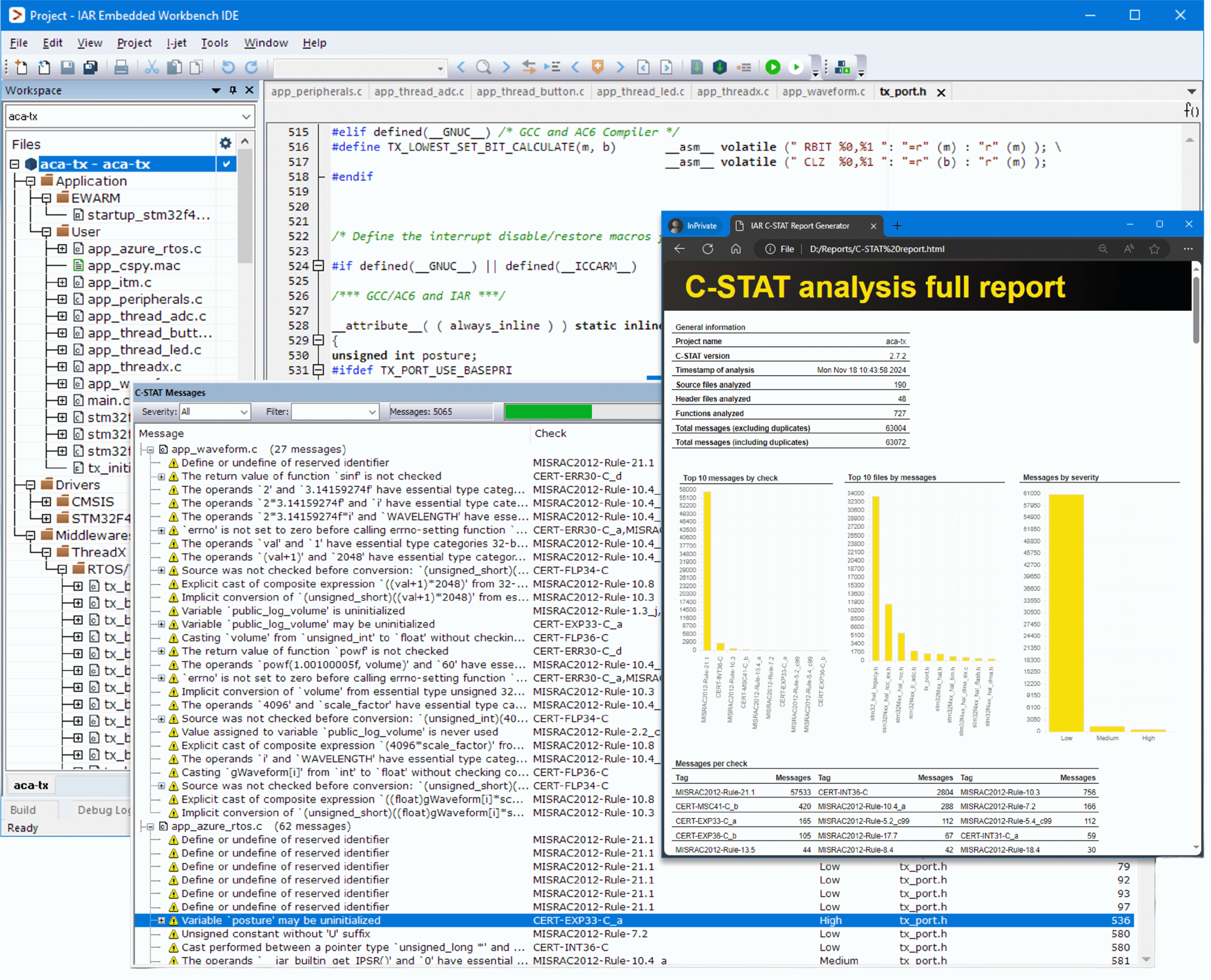Pin the Workspace panel
Screen dimensions: 1211x980
pyautogui.click(x=233, y=90)
